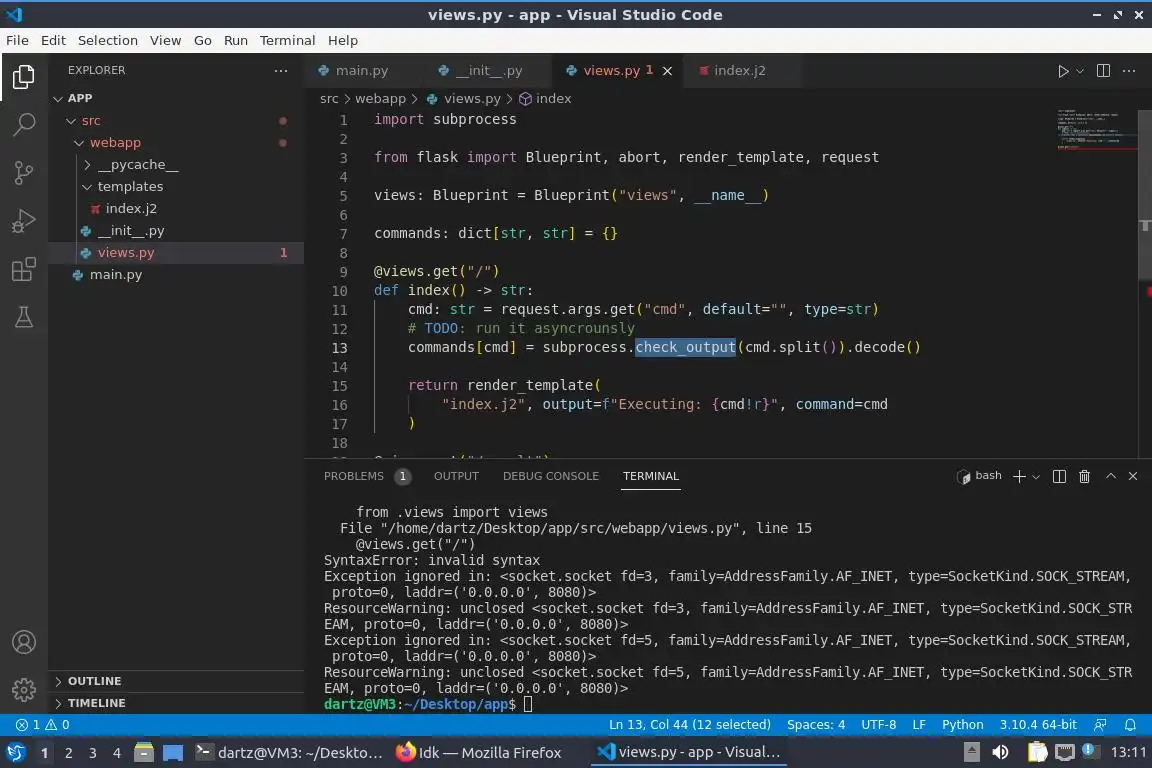Switch to Mozilla Firefox taskbar window
Screen dimensions: 1152x768
point(479,753)
